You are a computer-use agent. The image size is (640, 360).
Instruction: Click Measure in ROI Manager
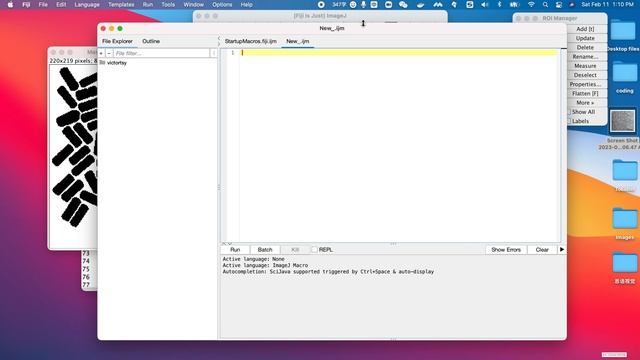point(585,66)
